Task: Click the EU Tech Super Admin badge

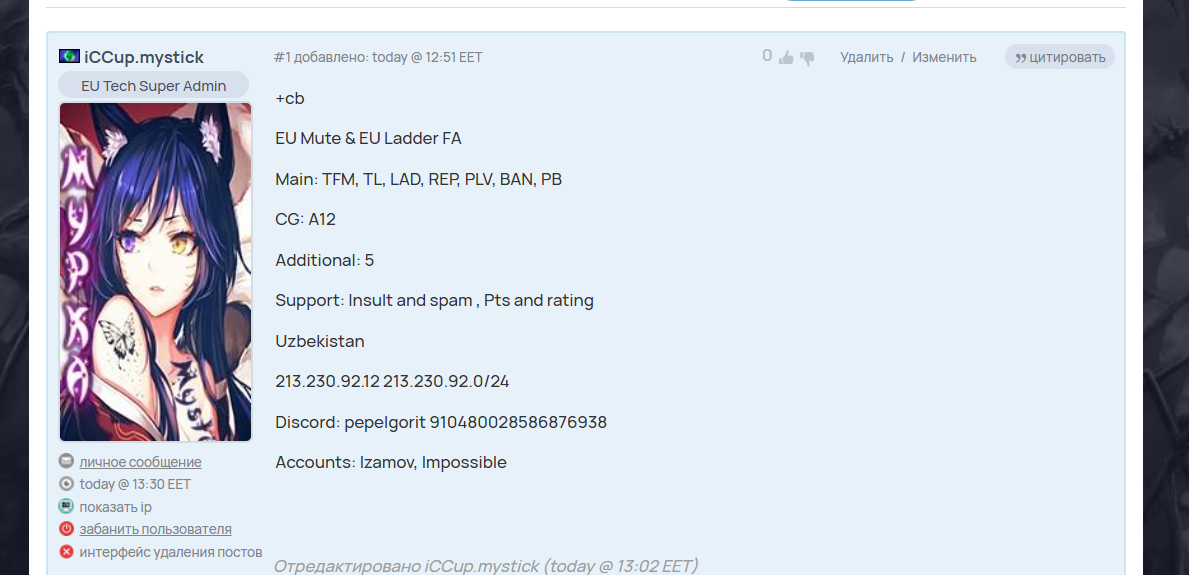Action: [154, 85]
